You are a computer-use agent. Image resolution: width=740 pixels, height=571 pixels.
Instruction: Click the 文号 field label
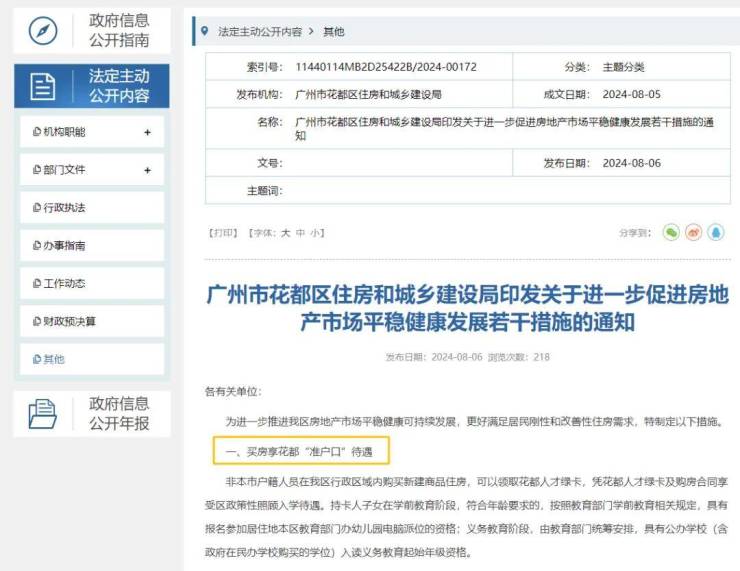click(x=269, y=163)
